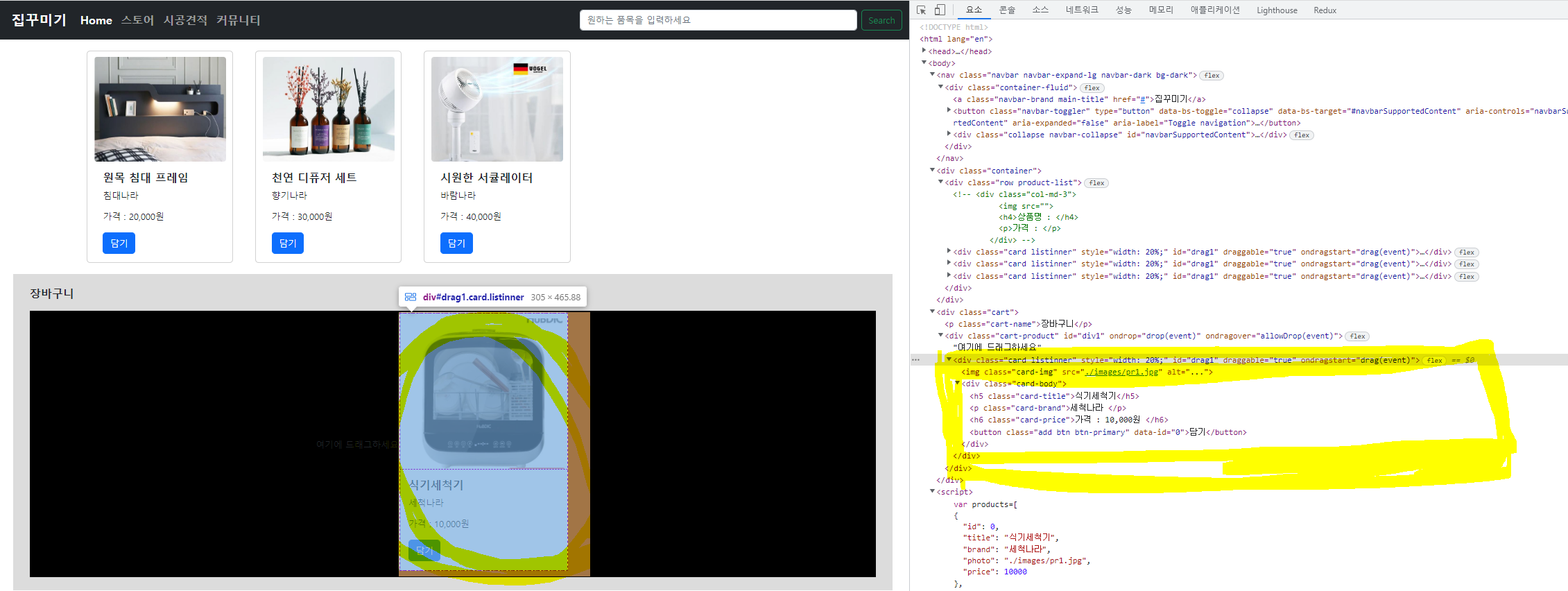The image size is (1568, 591).
Task: Open the 애플리케이션 DevTools tab
Action: click(x=1215, y=10)
